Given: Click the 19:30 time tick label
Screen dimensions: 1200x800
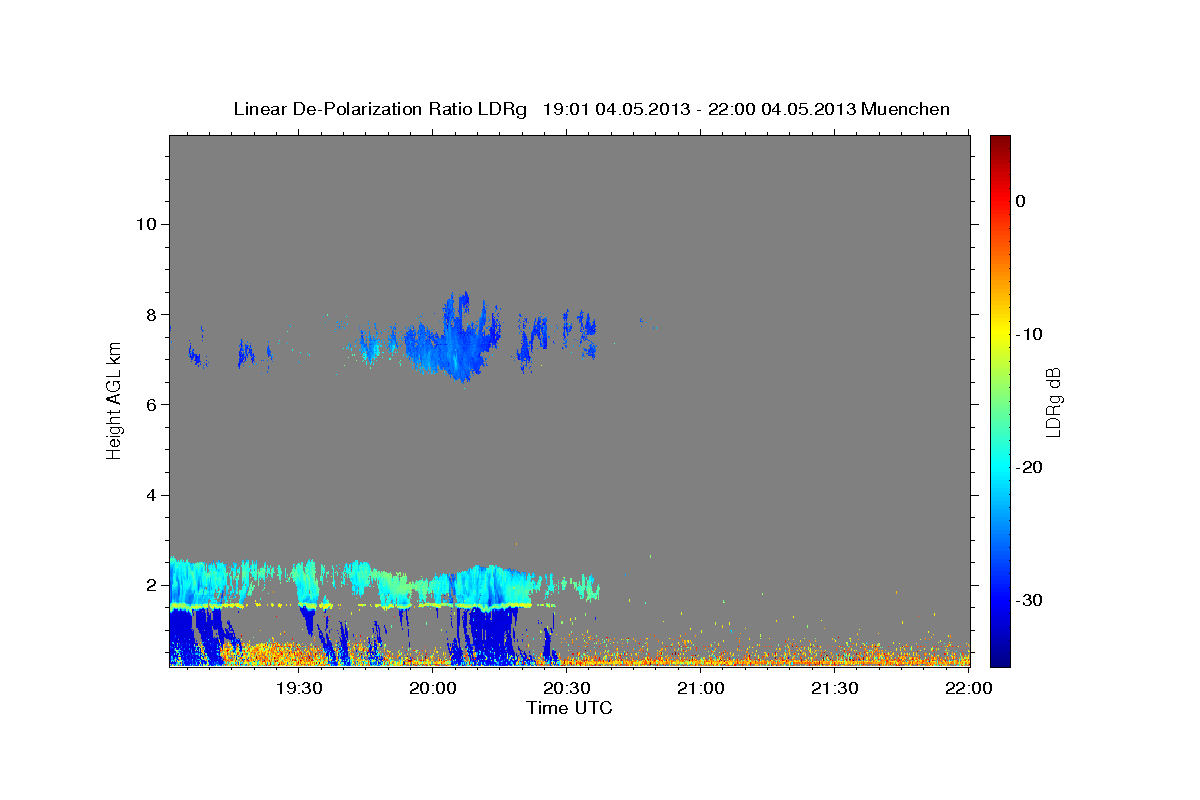Looking at the screenshot, I should pos(299,688).
